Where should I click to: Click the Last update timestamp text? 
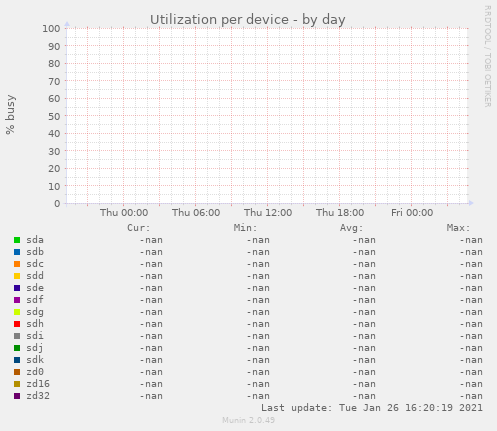[372, 408]
